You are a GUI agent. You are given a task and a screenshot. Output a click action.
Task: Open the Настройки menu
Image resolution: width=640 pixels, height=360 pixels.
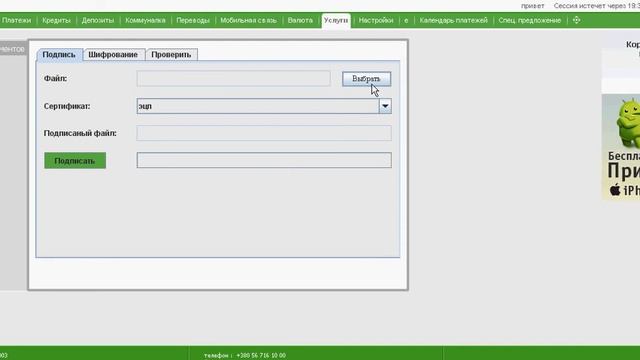[x=376, y=20]
